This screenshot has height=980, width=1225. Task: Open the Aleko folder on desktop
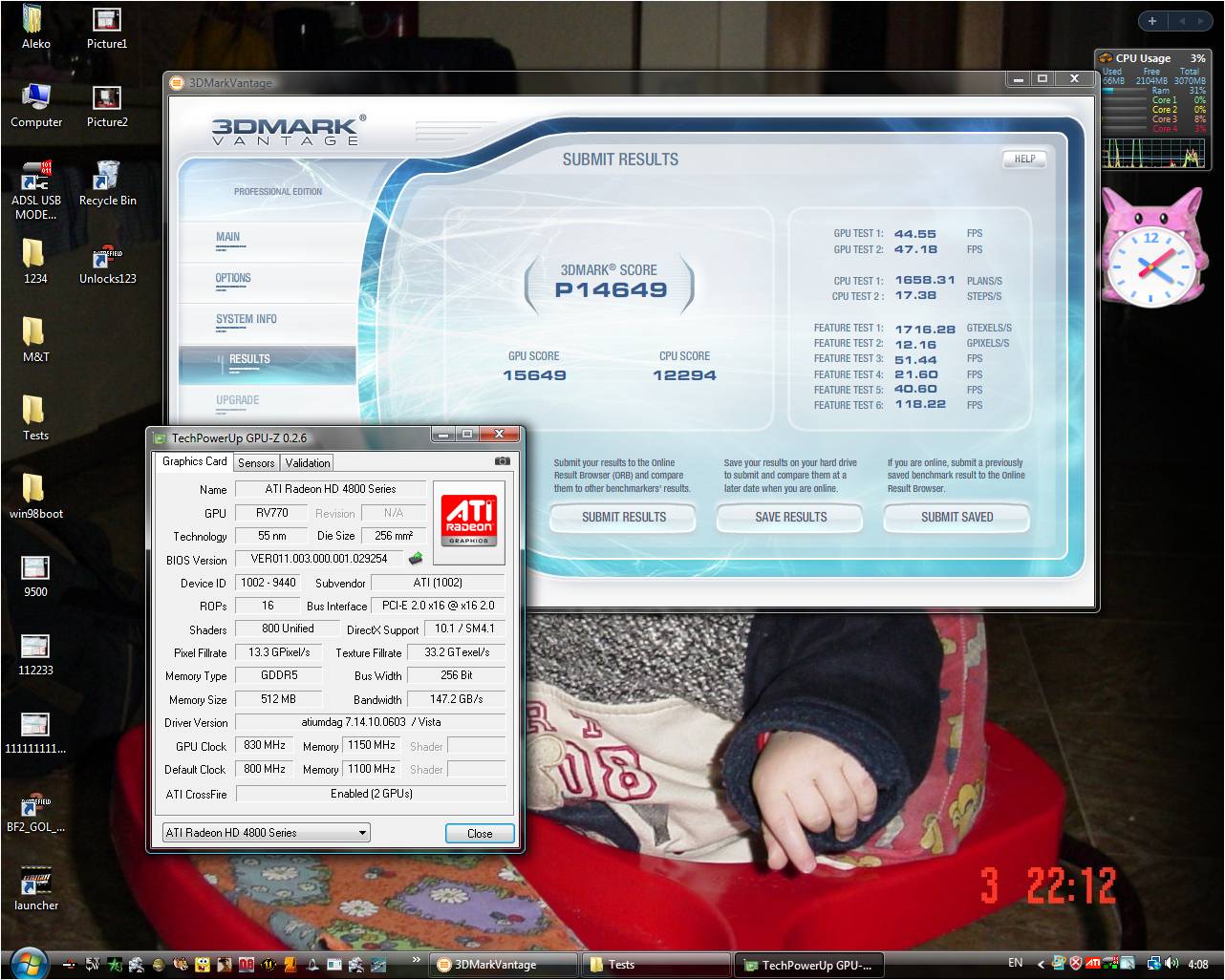tap(34, 27)
